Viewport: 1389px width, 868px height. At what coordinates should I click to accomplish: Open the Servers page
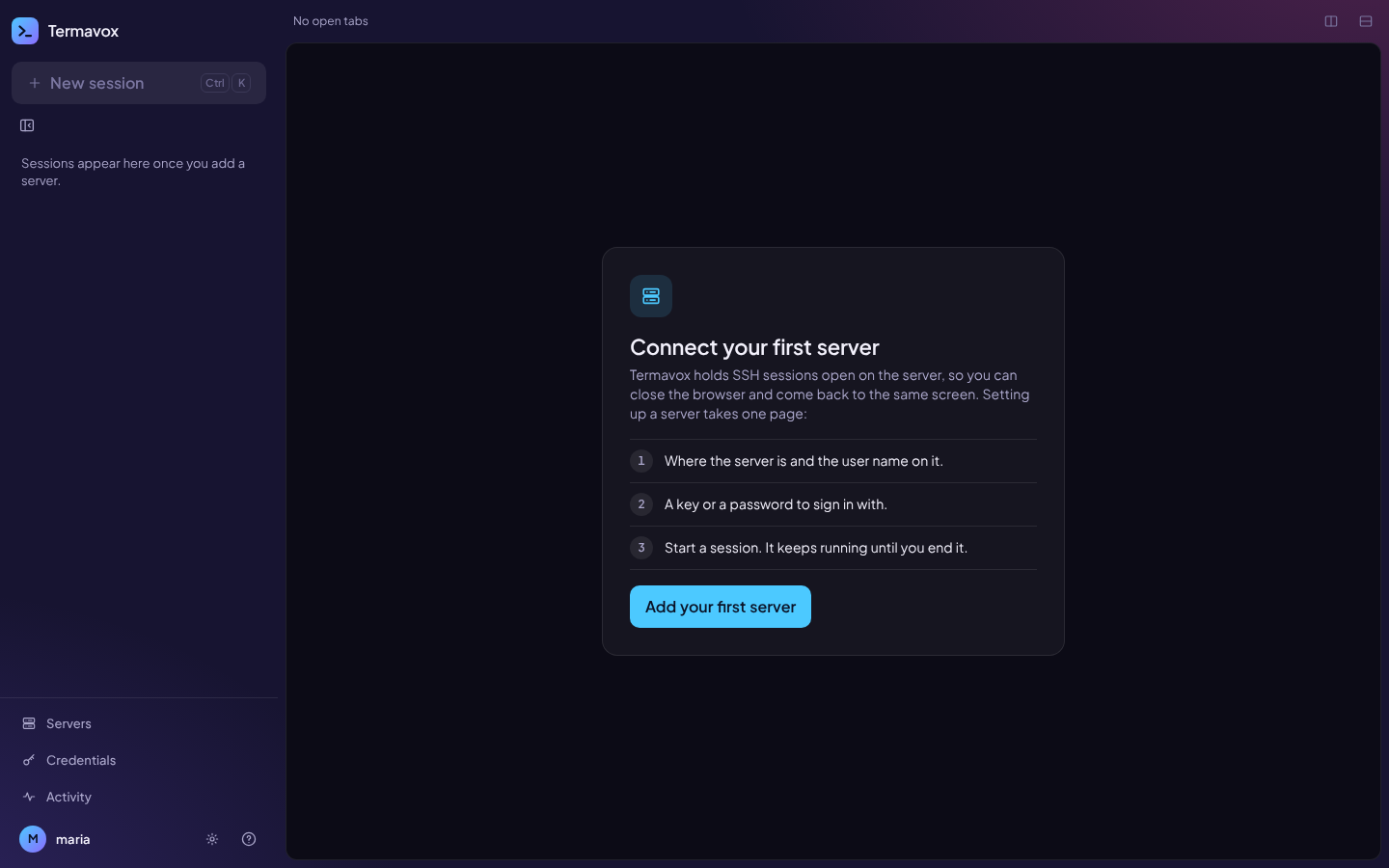click(x=139, y=723)
